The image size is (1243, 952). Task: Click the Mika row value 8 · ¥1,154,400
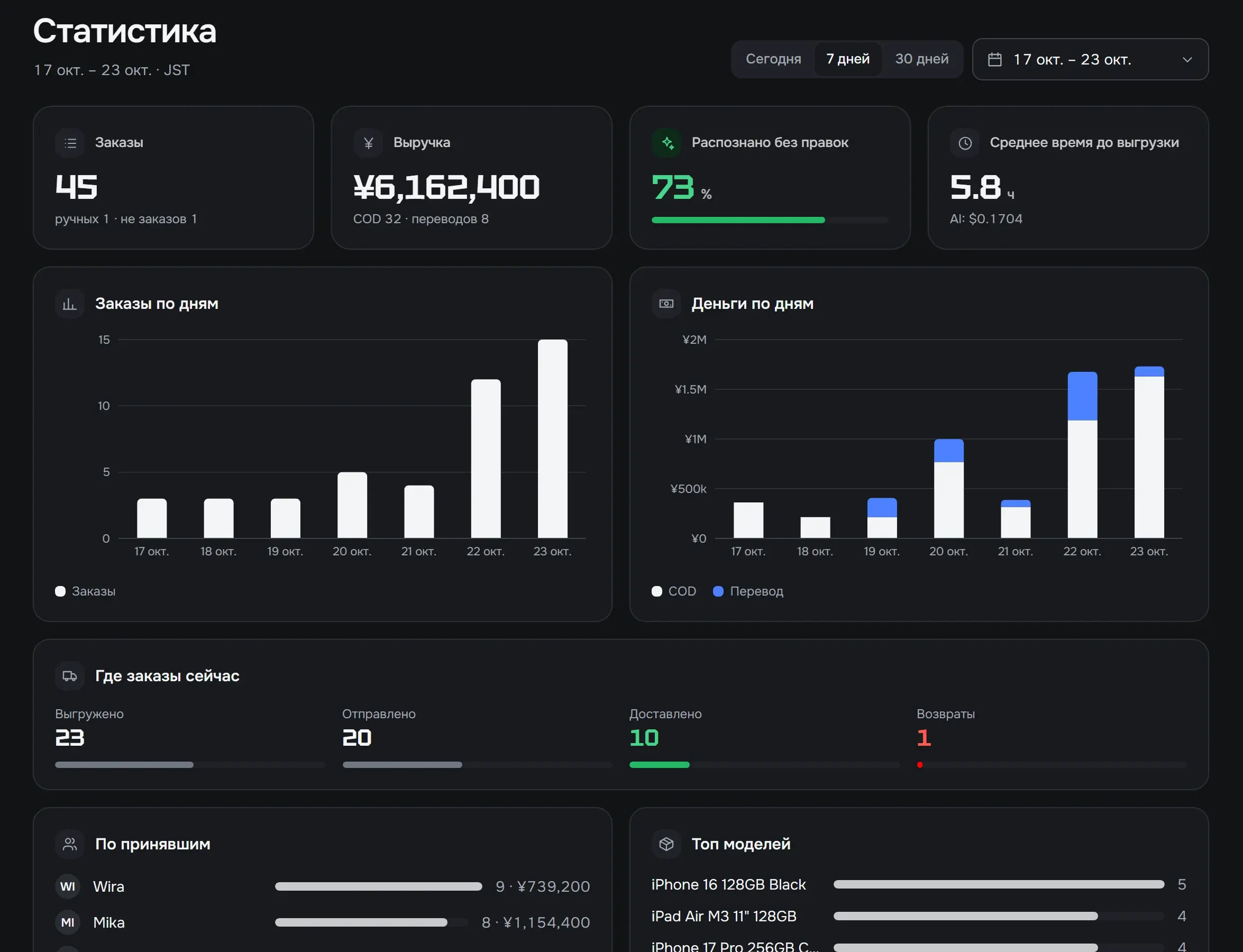coord(536,922)
